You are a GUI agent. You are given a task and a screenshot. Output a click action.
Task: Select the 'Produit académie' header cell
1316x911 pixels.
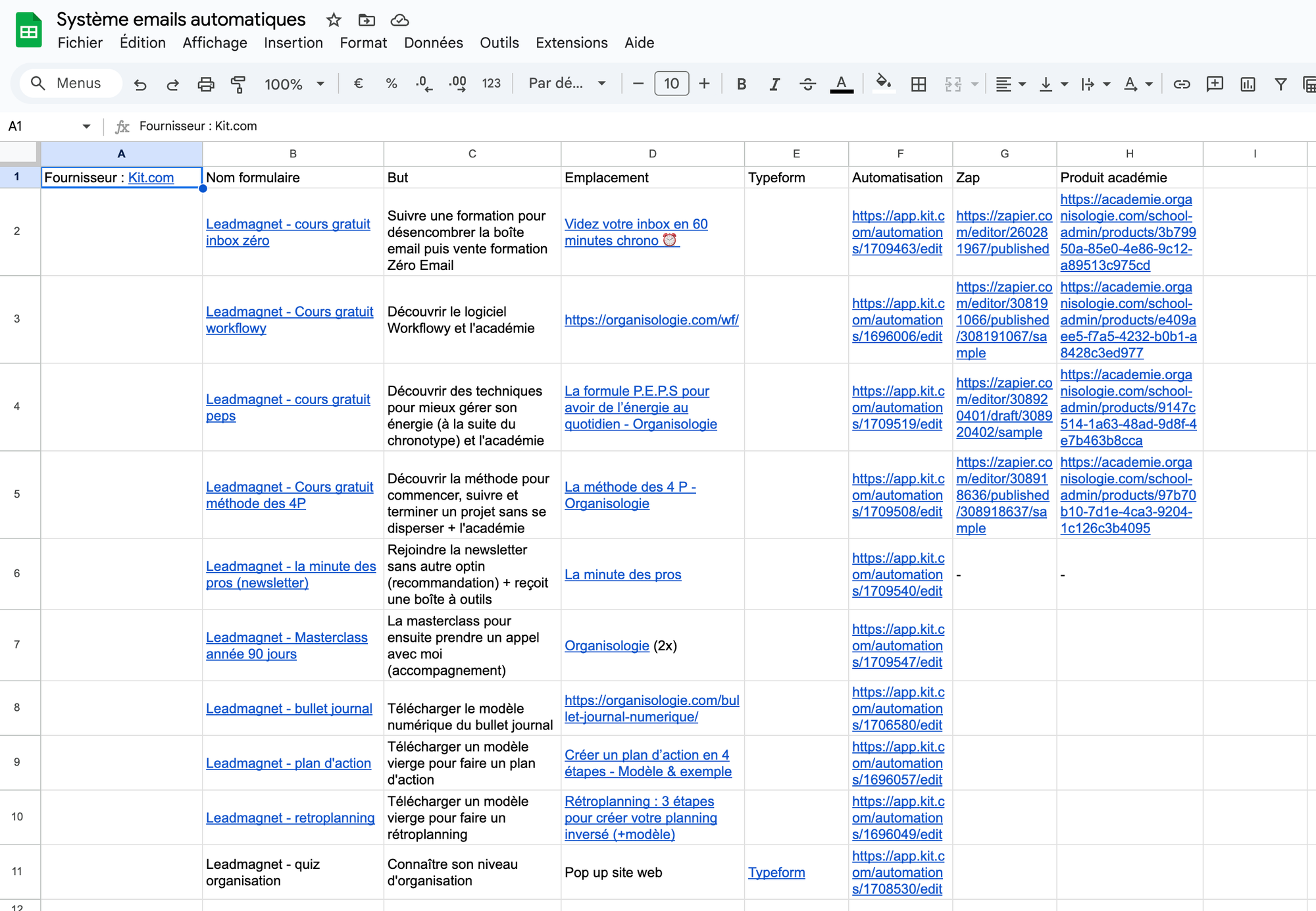(1130, 178)
